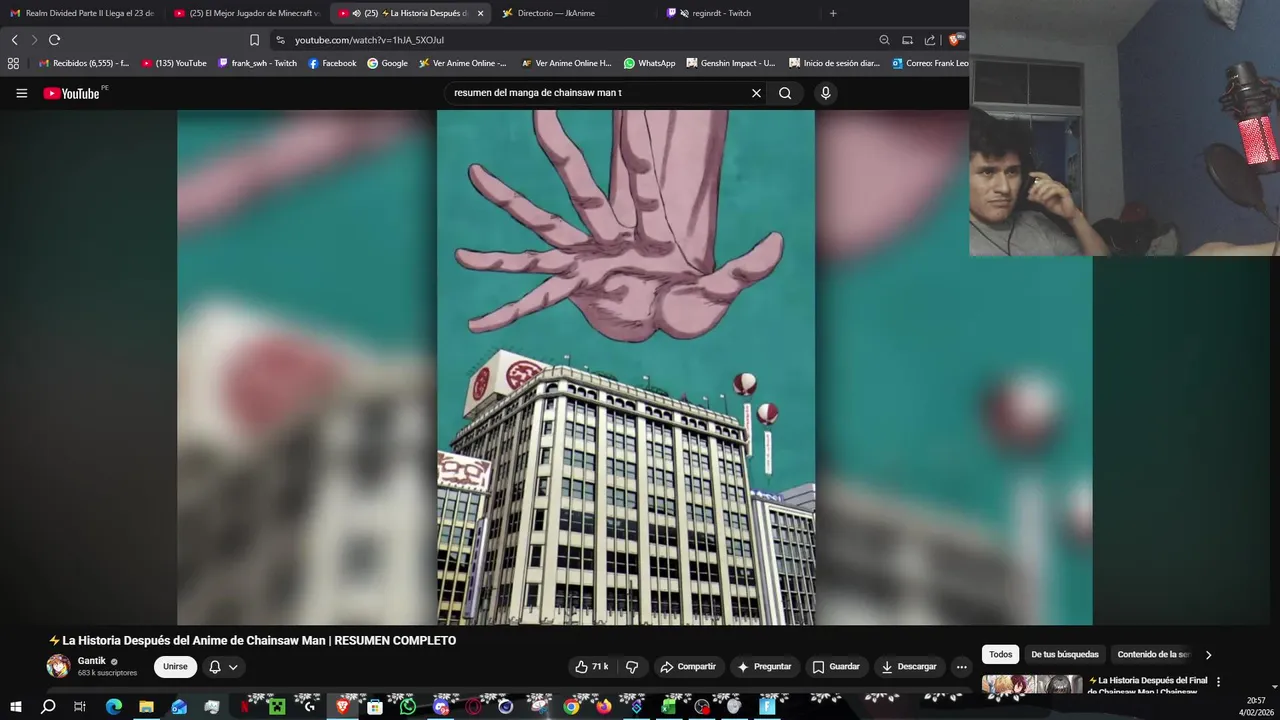Select Contenido de la serie chip
Screen dimensions: 1280x720
pyautogui.click(x=1153, y=655)
